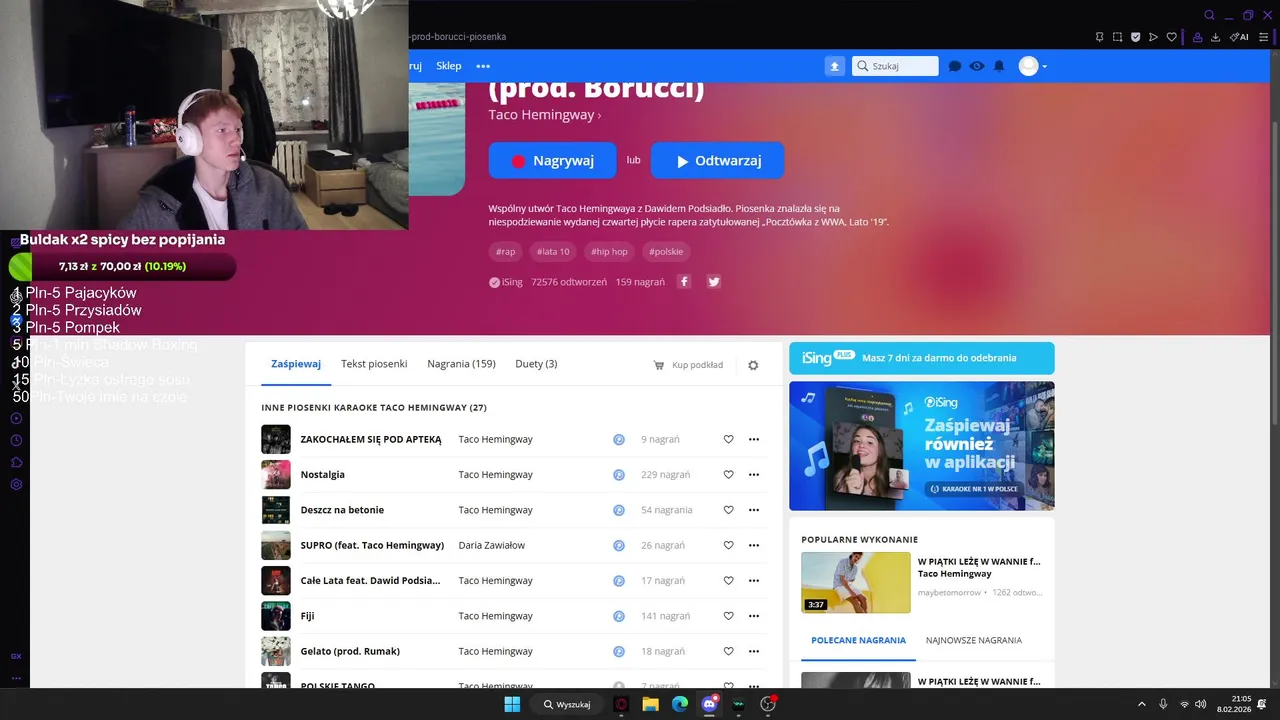Open the three-dot menu on SUPRO row

(x=754, y=545)
